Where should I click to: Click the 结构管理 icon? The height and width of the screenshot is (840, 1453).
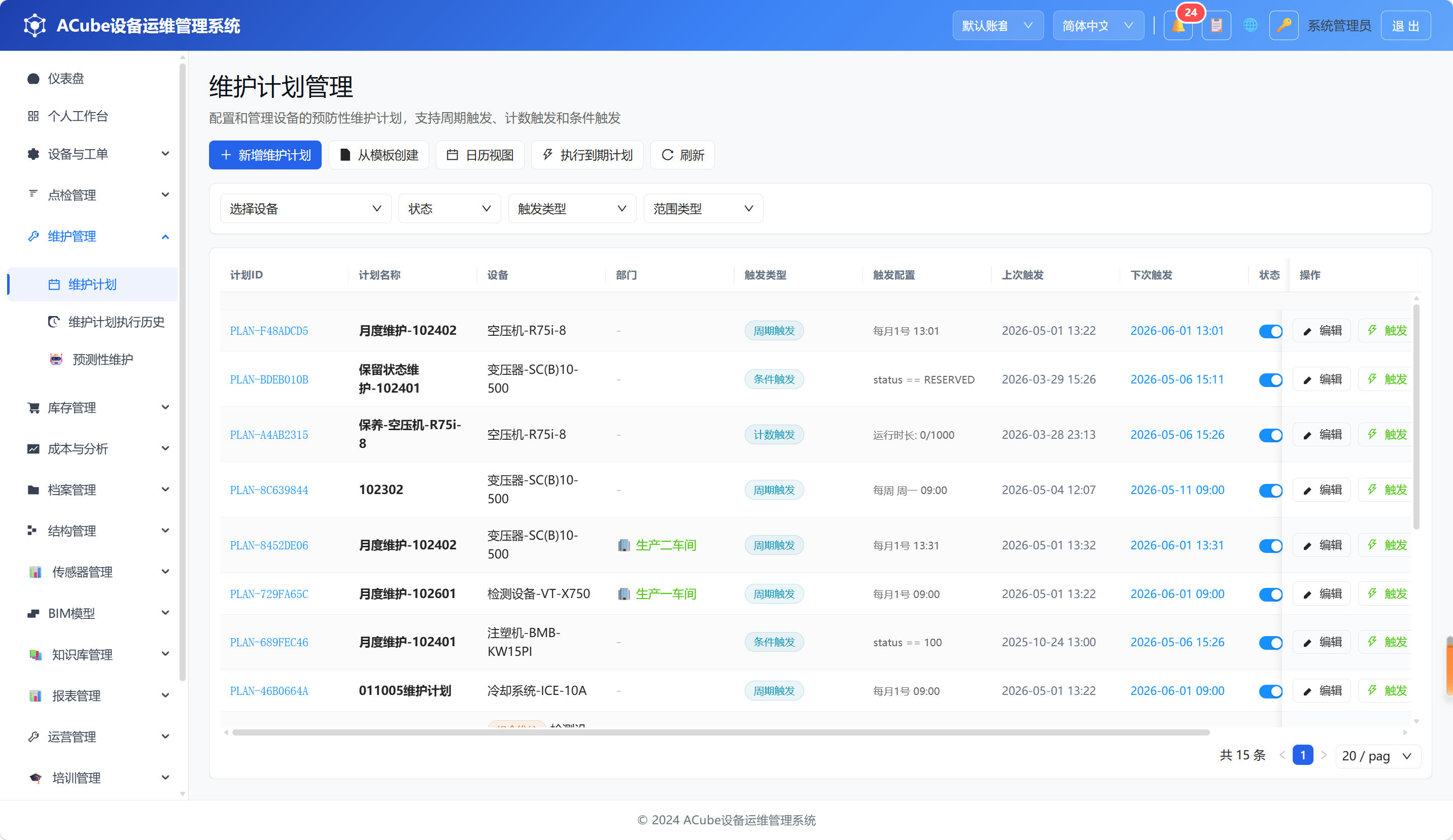pos(32,531)
